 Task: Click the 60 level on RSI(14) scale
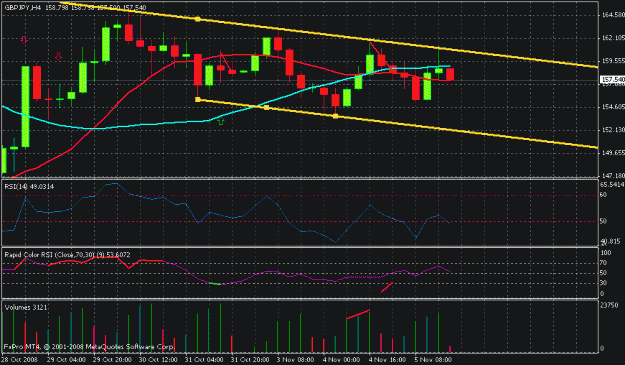(603, 195)
